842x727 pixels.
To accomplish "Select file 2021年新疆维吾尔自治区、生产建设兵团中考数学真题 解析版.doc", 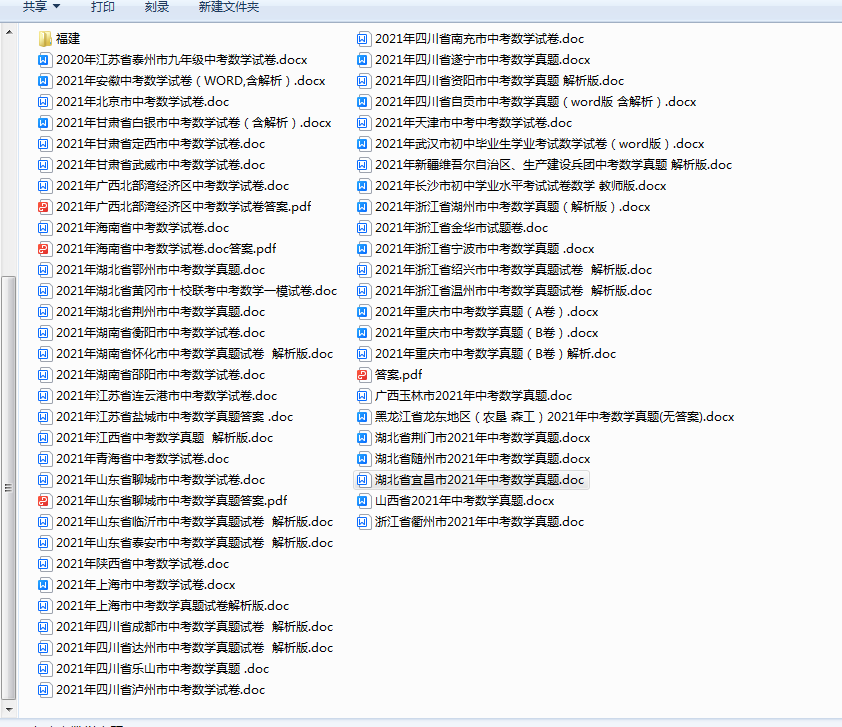I will click(545, 165).
